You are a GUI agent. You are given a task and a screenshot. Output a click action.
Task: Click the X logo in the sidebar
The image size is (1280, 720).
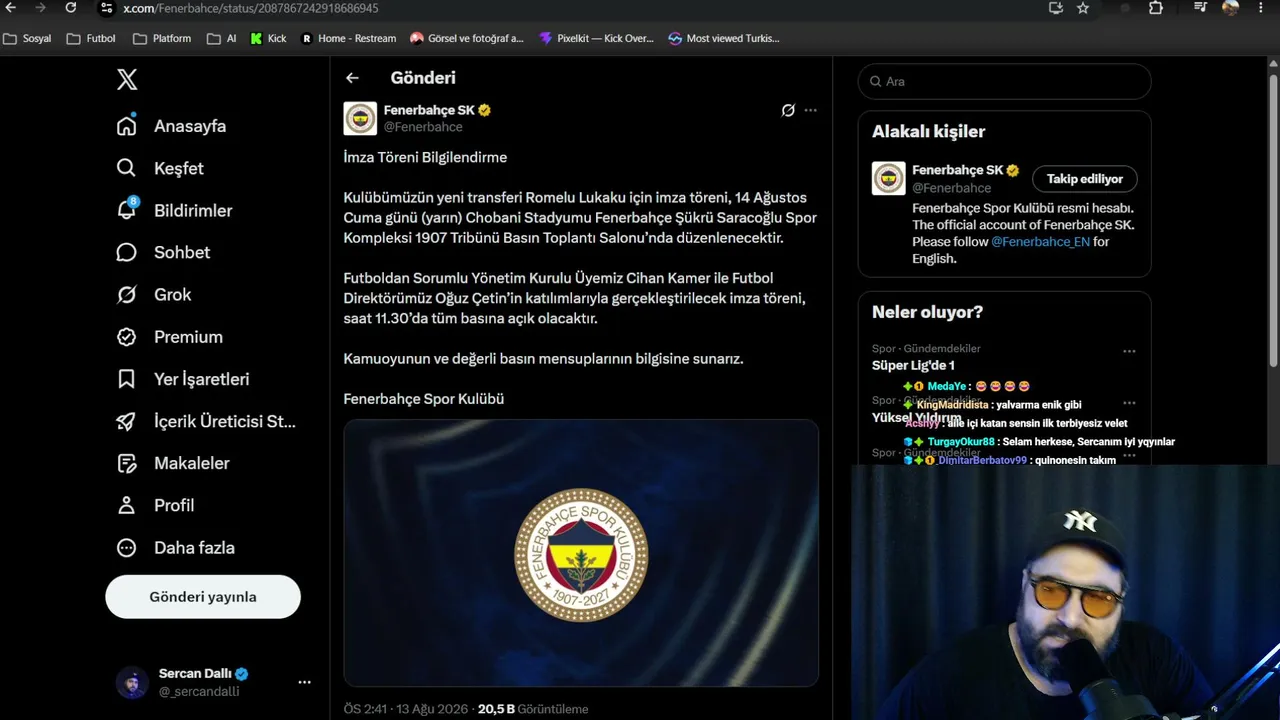127,80
